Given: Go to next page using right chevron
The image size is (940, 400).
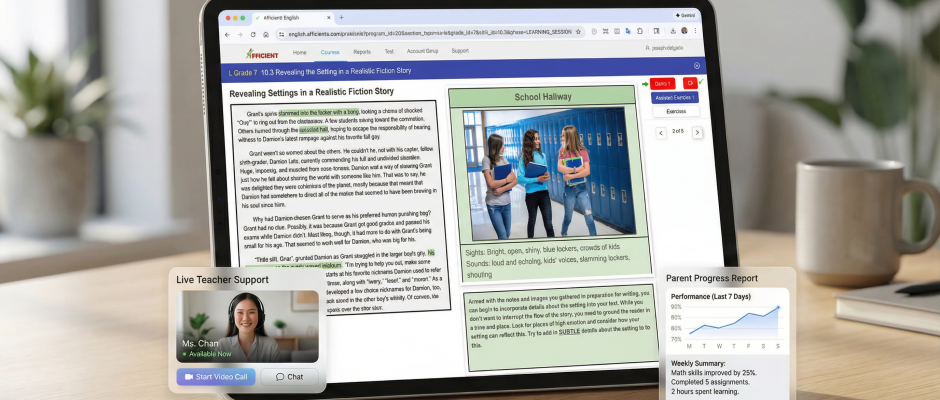Looking at the screenshot, I should [x=697, y=131].
